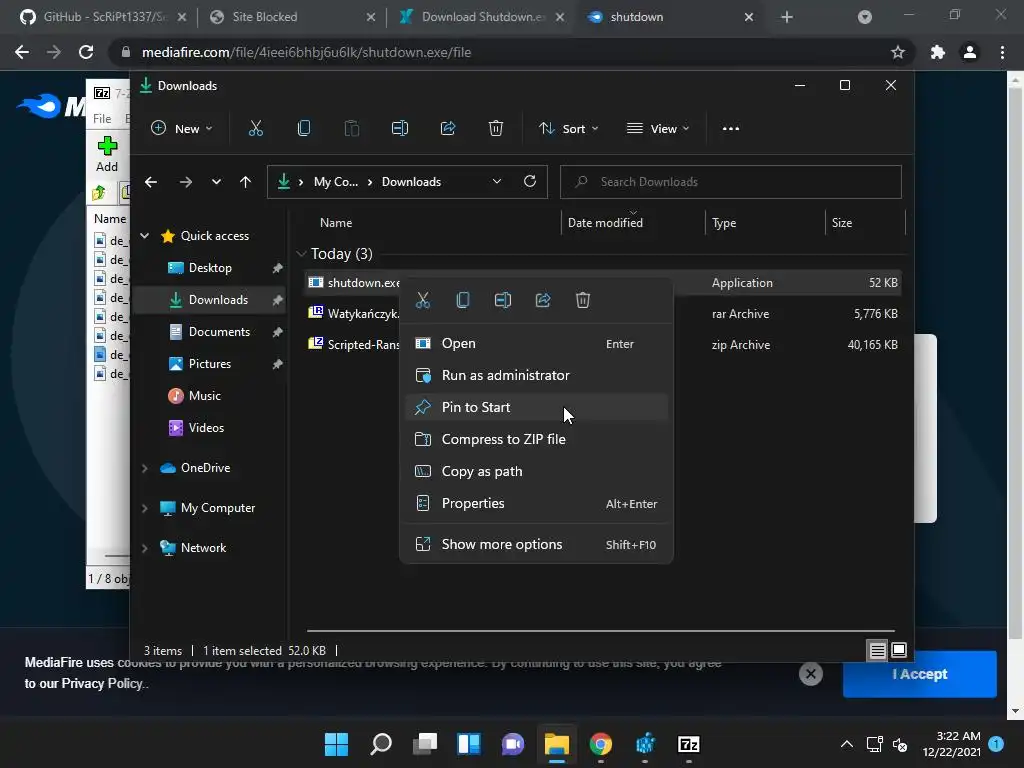Click the Share icon in Explorer toolbar
The height and width of the screenshot is (768, 1024).
point(448,129)
